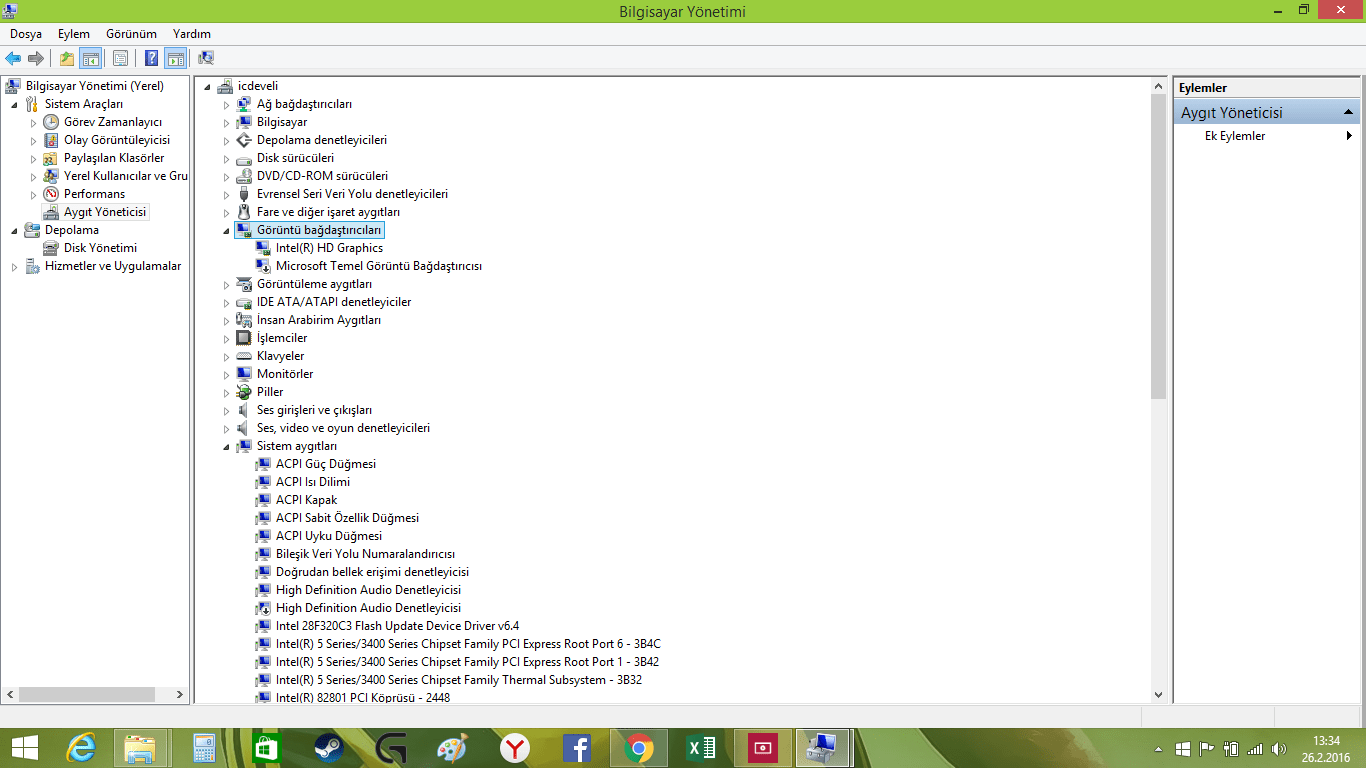Collapse the Aygıt Yöneticisi actions section arrow
The width and height of the screenshot is (1366, 768).
pyautogui.click(x=1348, y=112)
